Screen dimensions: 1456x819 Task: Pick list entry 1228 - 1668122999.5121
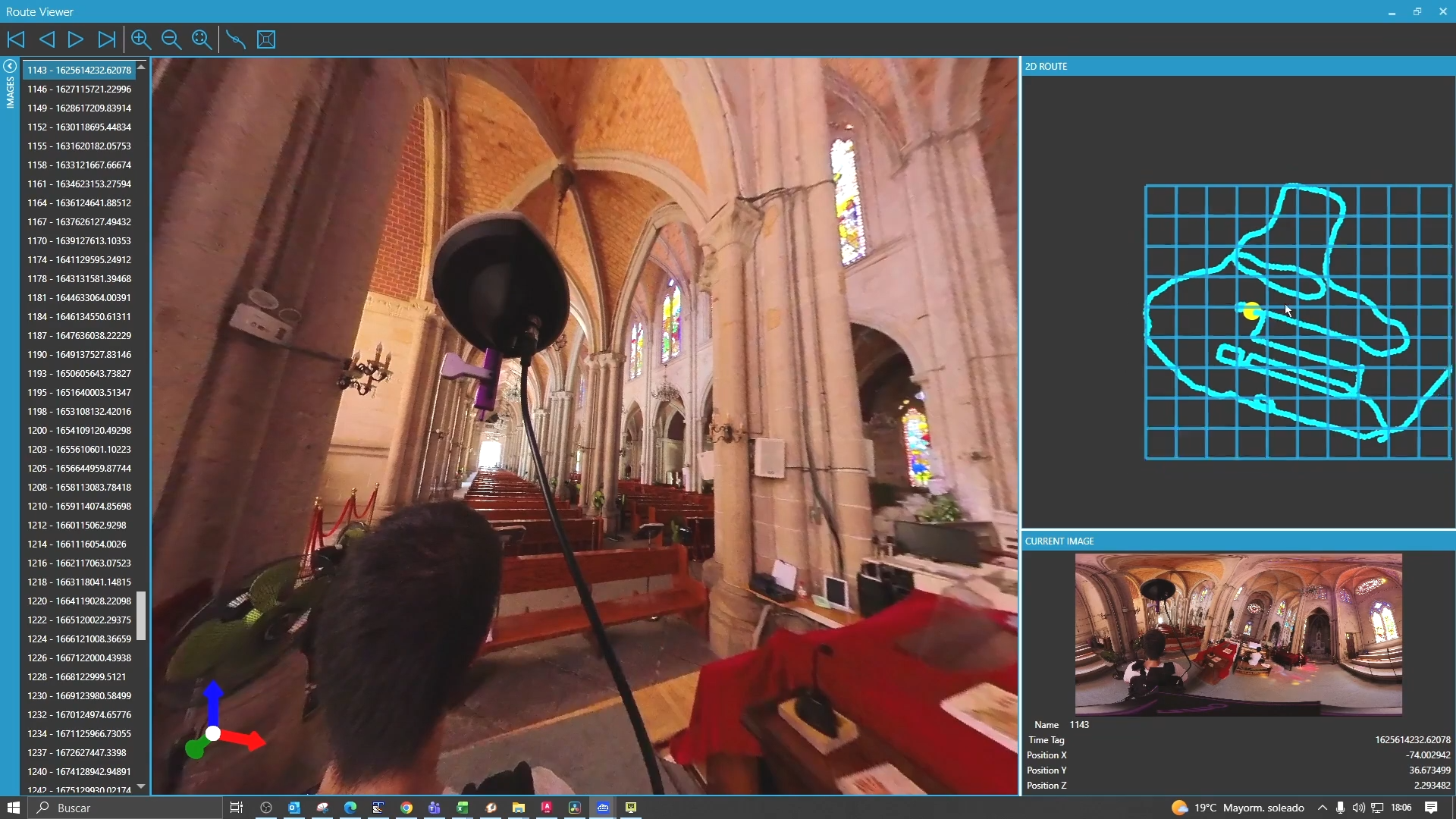(x=77, y=676)
